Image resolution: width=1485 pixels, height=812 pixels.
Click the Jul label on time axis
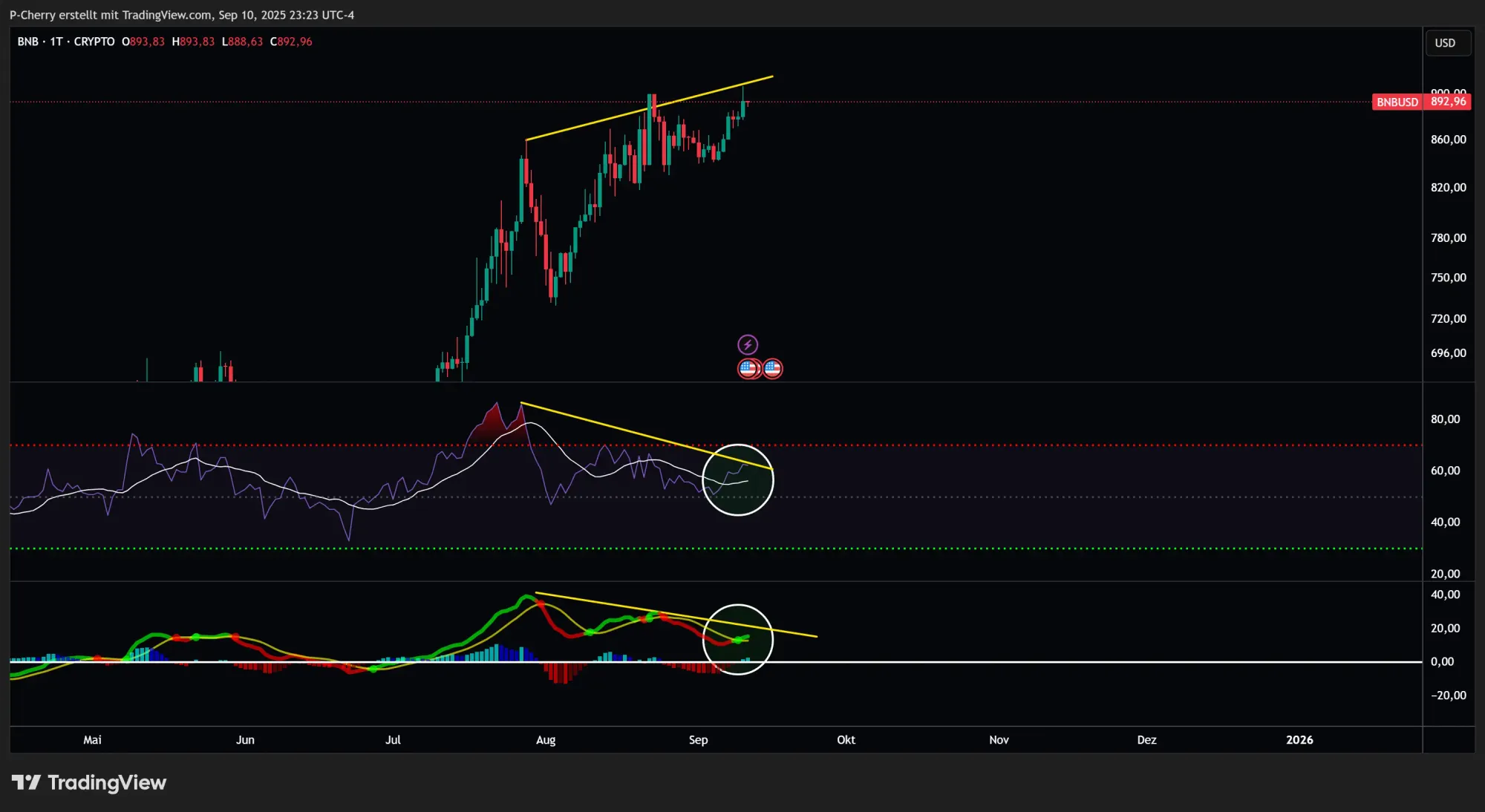tap(393, 740)
